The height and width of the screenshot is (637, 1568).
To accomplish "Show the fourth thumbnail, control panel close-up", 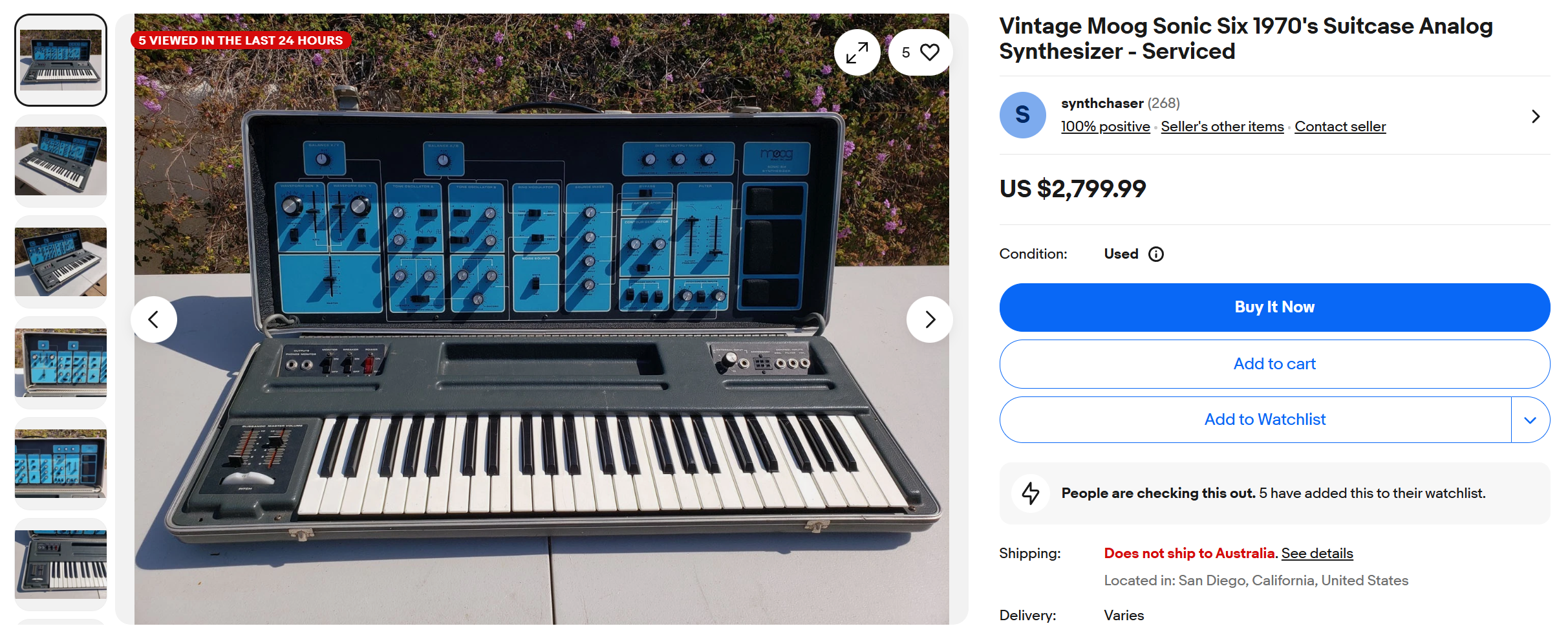I will click(61, 363).
